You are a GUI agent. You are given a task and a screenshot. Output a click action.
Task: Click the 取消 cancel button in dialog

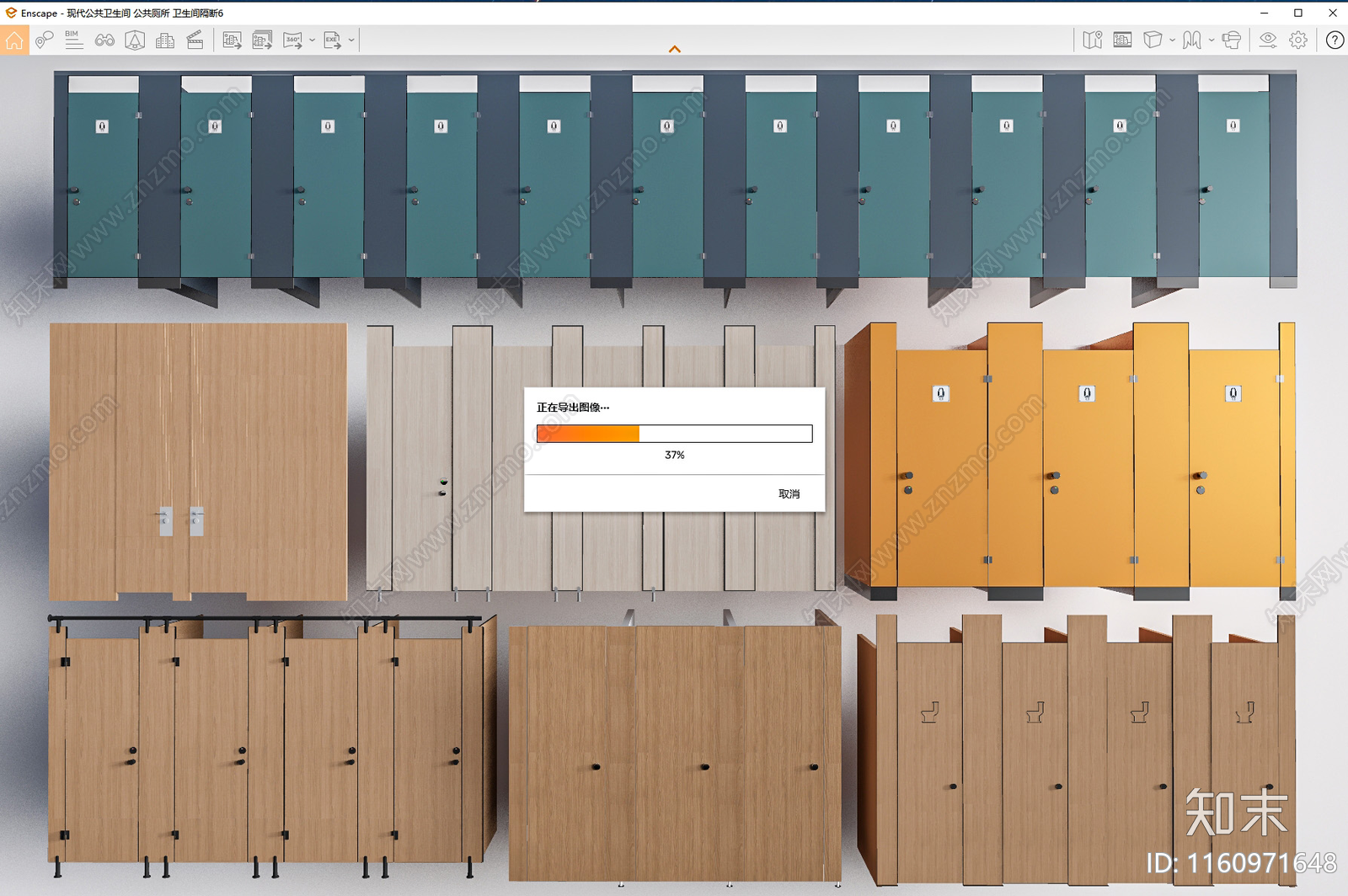coord(789,493)
